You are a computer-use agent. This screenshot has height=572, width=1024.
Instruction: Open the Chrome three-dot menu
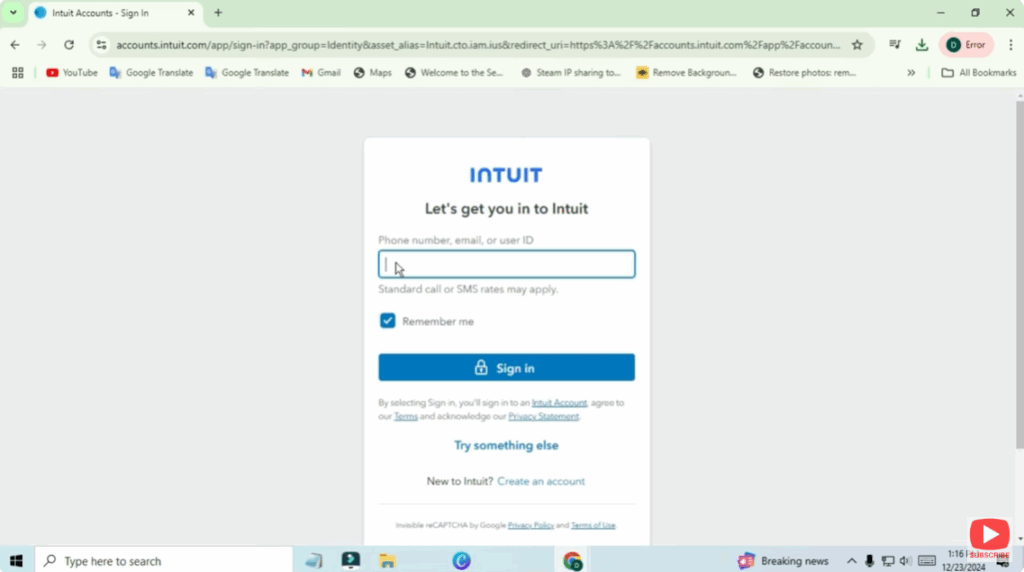(x=1010, y=44)
